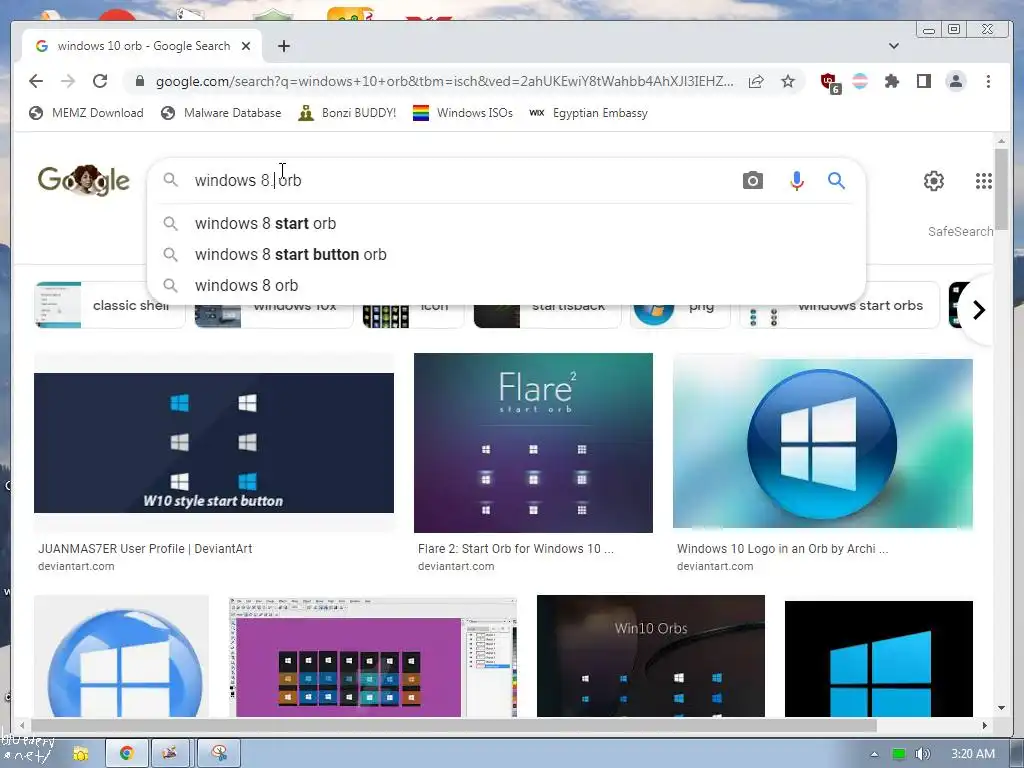Show more filter chips with right arrow
The image size is (1024, 768).
978,310
